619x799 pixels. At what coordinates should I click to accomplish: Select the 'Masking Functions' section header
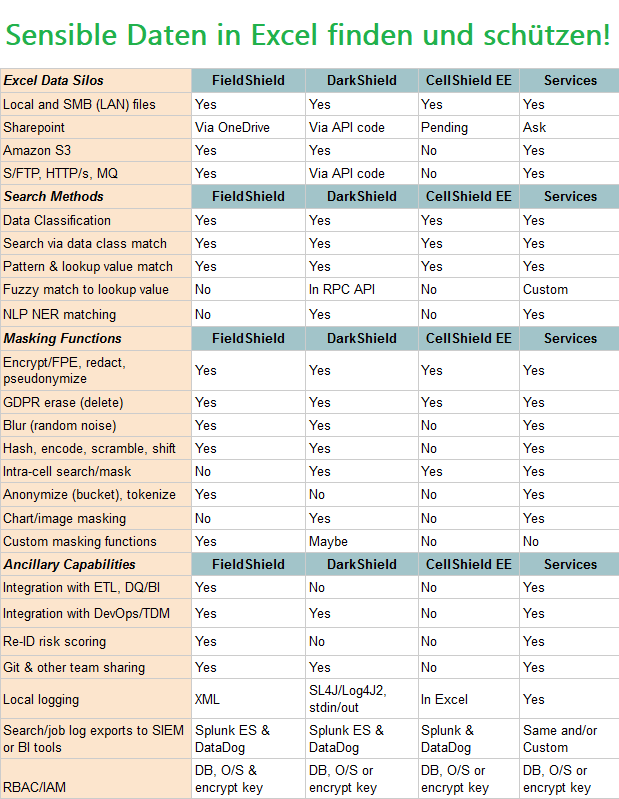click(x=61, y=339)
